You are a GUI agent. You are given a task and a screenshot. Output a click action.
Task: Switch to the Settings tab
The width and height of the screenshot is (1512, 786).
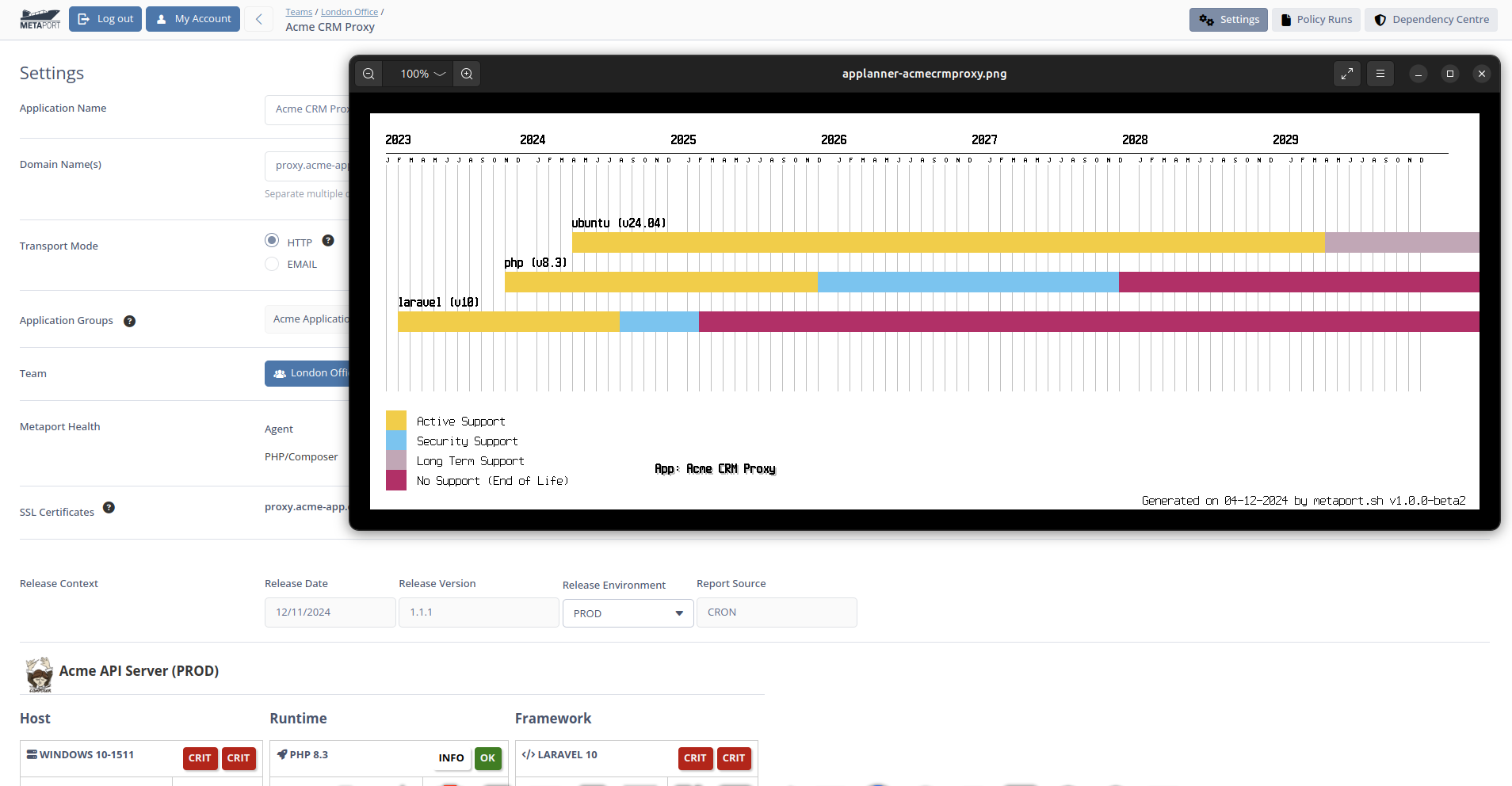(x=1228, y=20)
